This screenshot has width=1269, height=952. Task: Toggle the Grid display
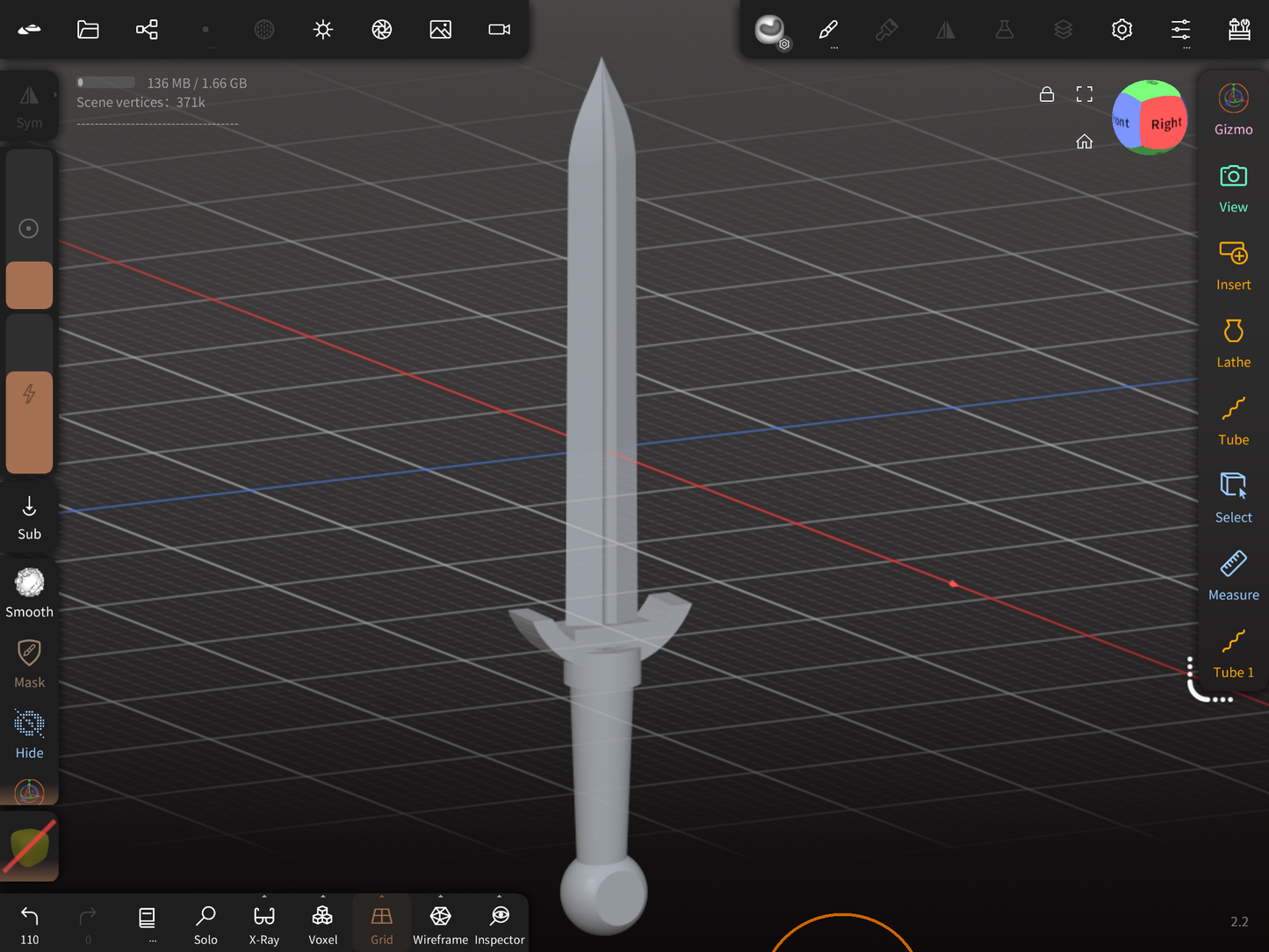(381, 925)
